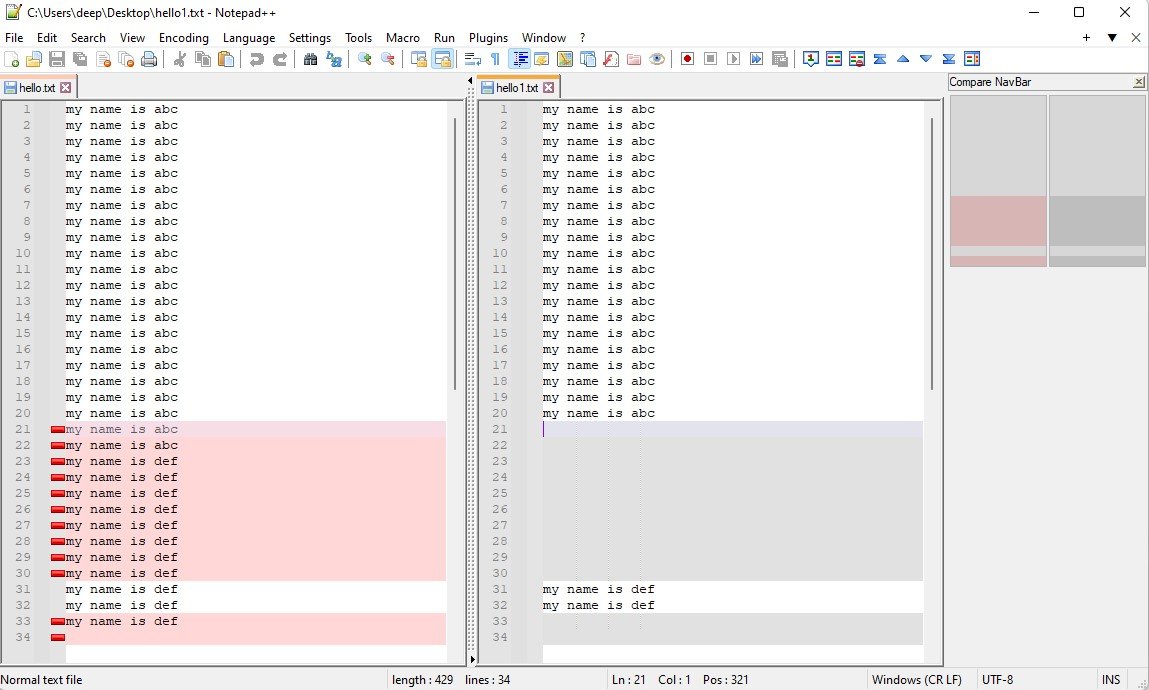1149x690 pixels.
Task: Click the Paste clipboard icon
Action: [x=226, y=59]
